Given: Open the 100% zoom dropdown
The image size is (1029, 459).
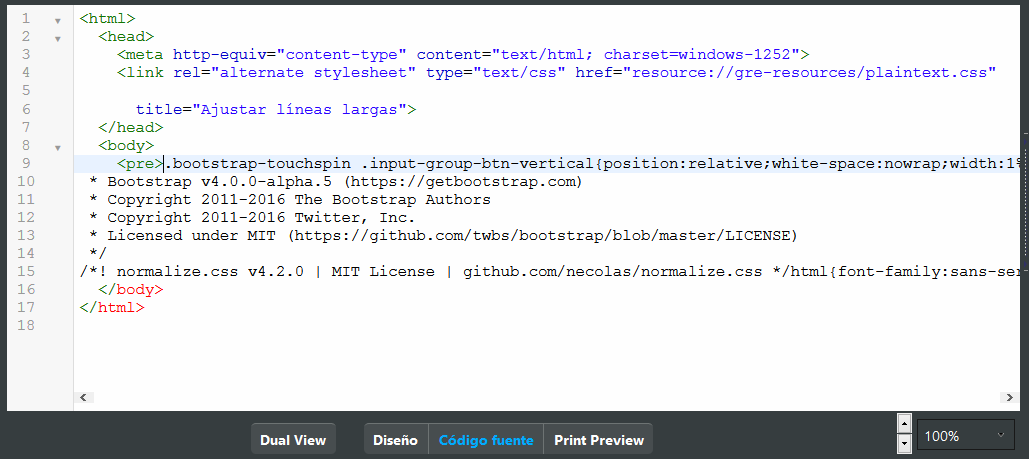Looking at the screenshot, I should pyautogui.click(x=965, y=435).
